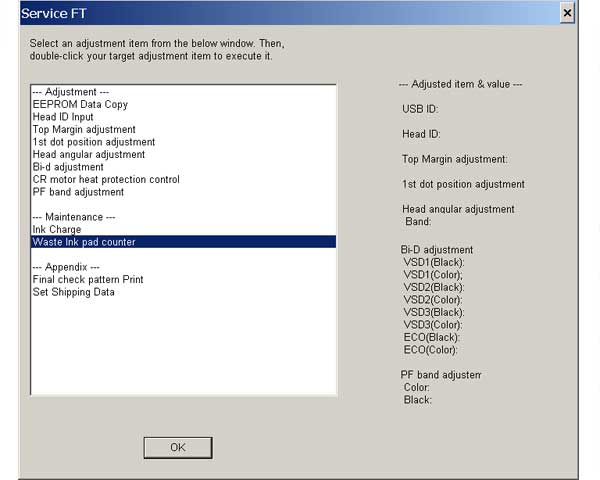Click the highlighted Waste Ink pad counter
Image resolution: width=600 pixels, height=480 pixels.
coord(183,242)
